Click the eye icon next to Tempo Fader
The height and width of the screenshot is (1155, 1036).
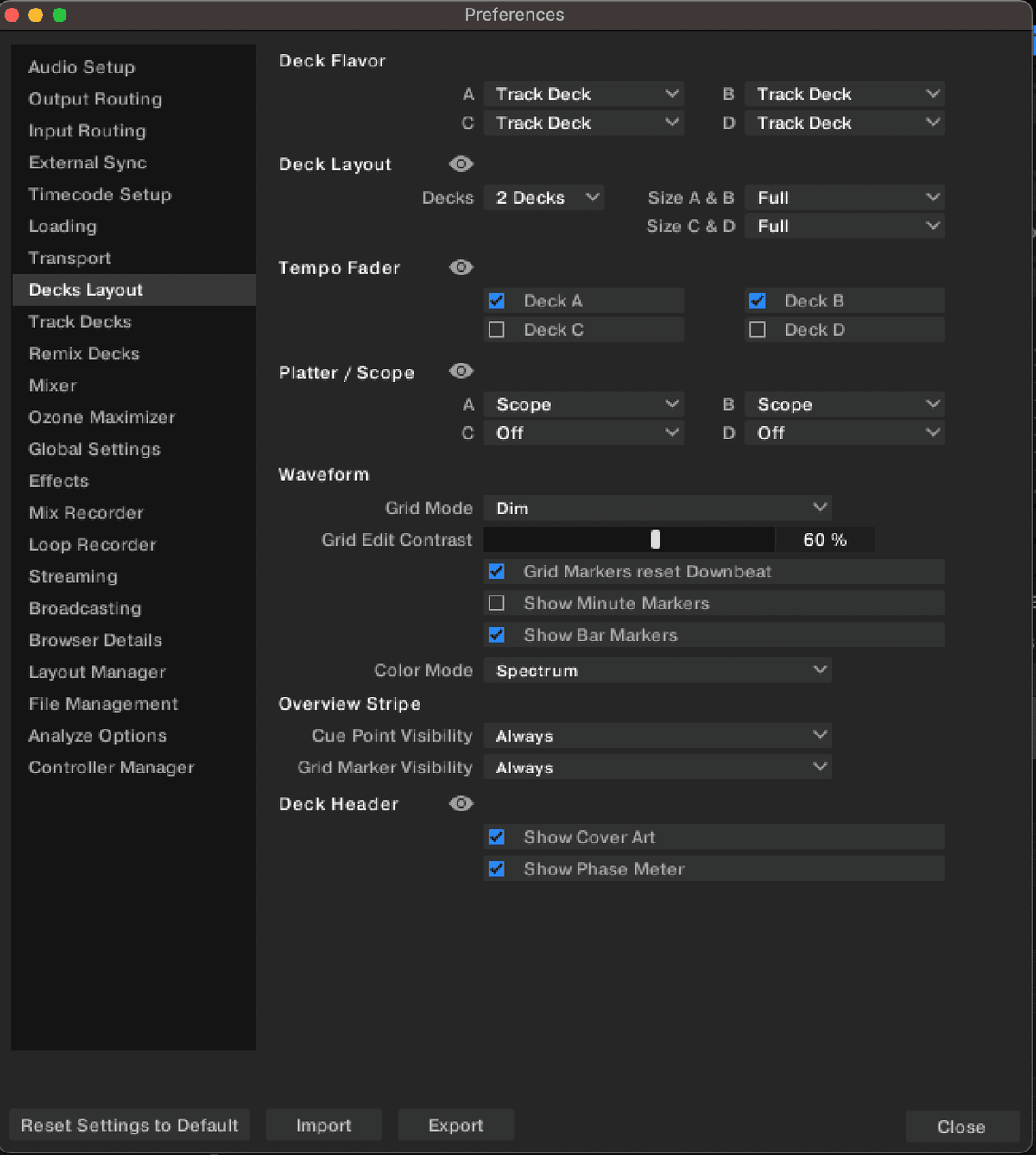(x=461, y=268)
